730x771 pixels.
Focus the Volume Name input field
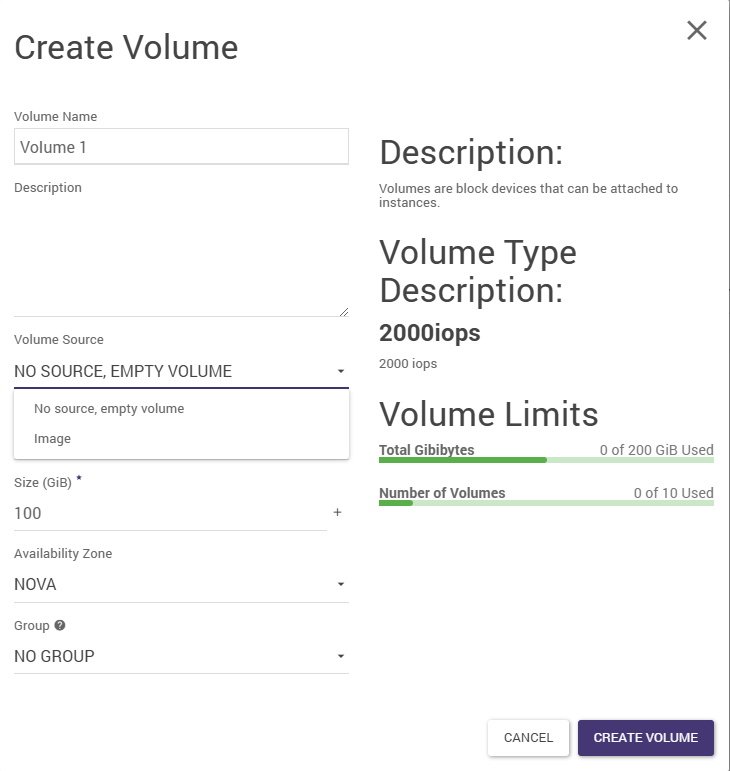pyautogui.click(x=181, y=147)
